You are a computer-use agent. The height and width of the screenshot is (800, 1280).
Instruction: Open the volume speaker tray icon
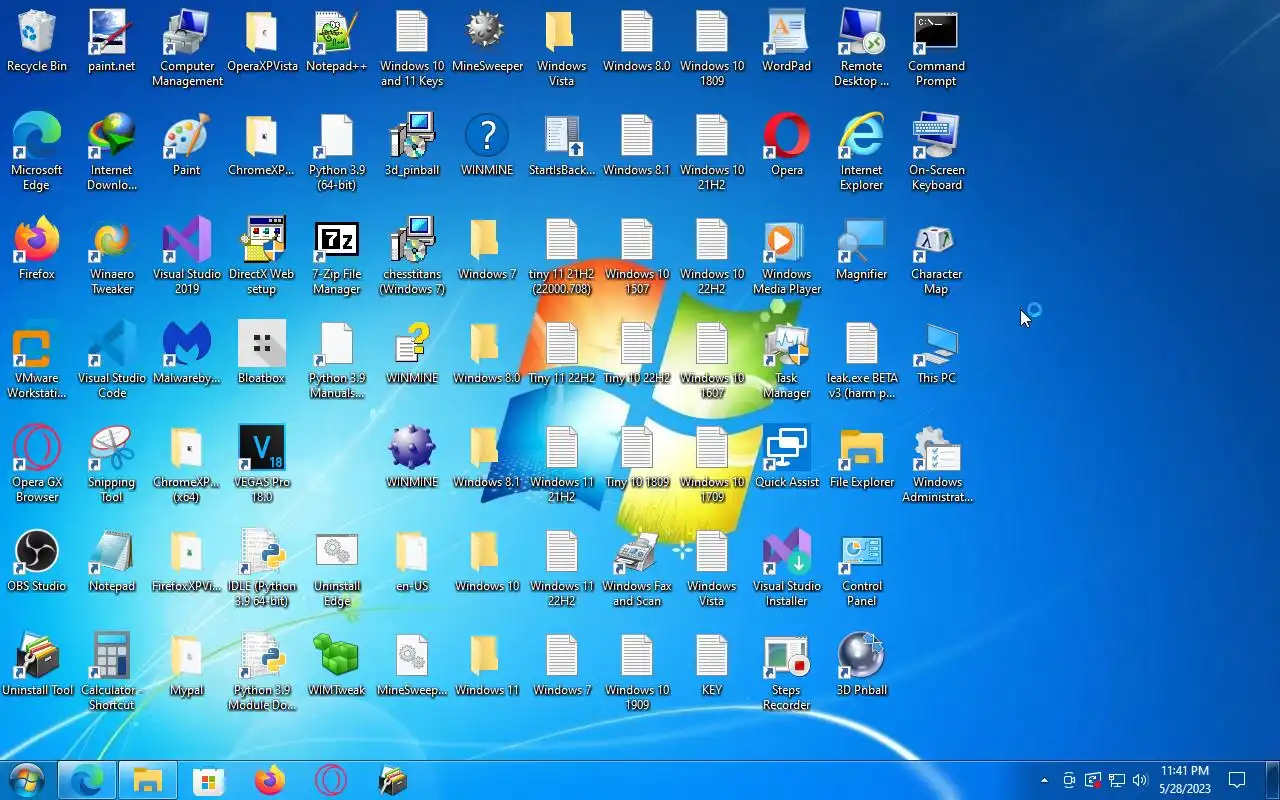tap(1140, 780)
